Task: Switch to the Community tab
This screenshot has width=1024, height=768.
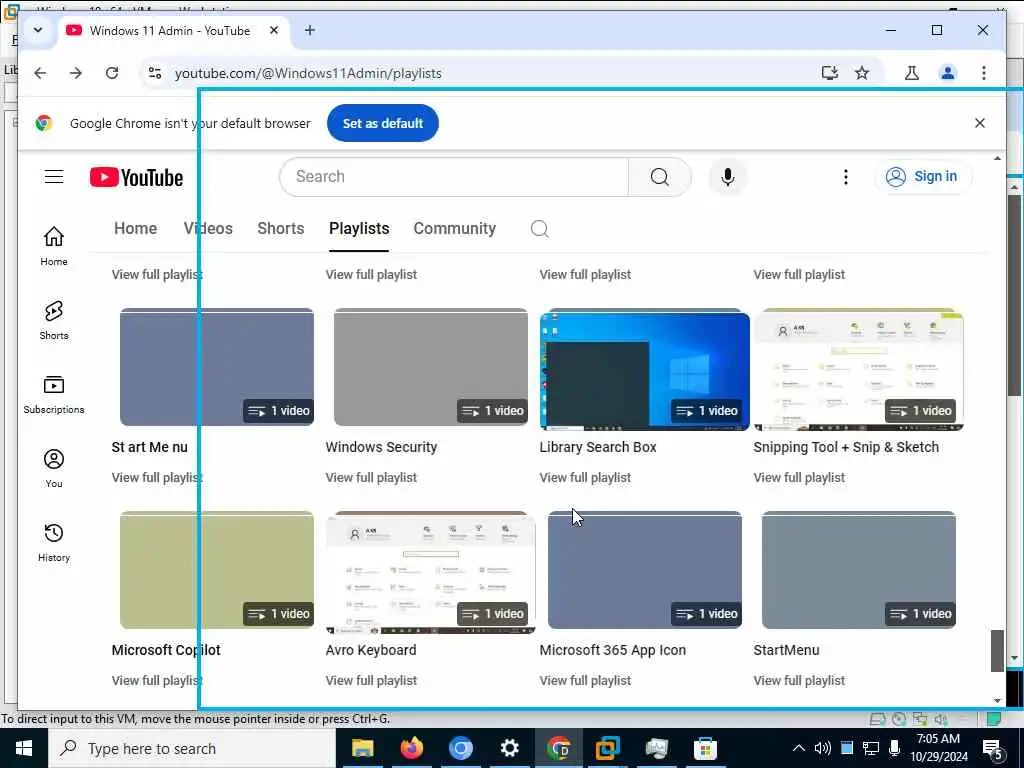Action: (455, 229)
